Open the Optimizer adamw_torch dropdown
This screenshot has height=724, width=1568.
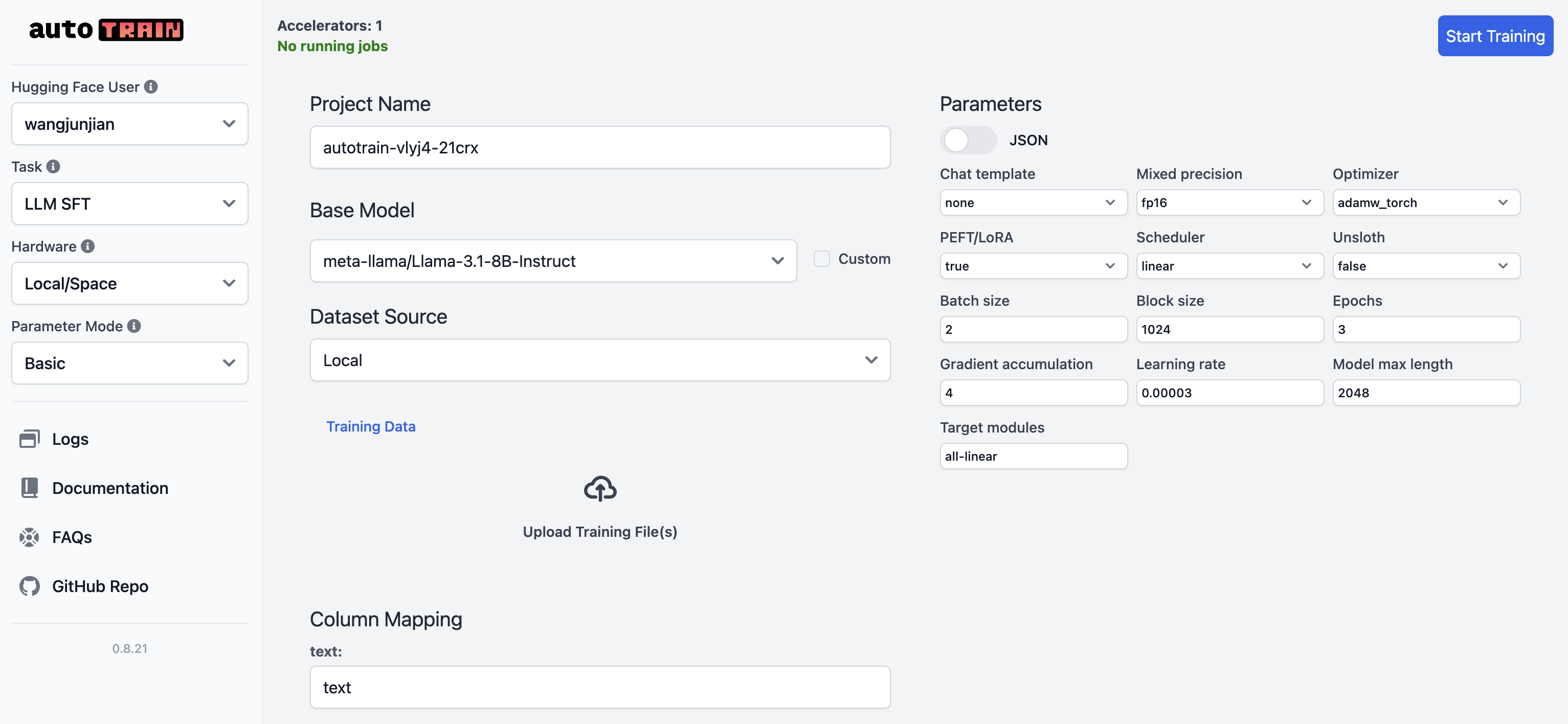click(1425, 202)
